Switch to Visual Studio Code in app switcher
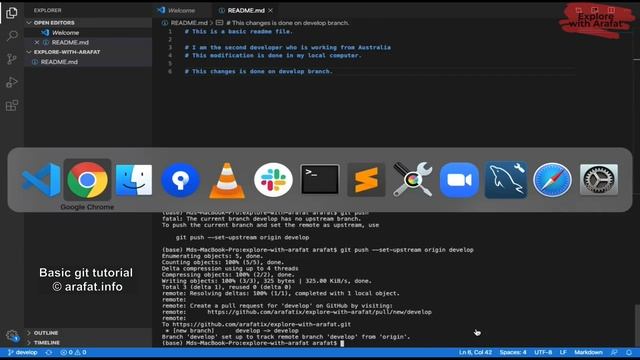This screenshot has height=360, width=640. [x=41, y=180]
